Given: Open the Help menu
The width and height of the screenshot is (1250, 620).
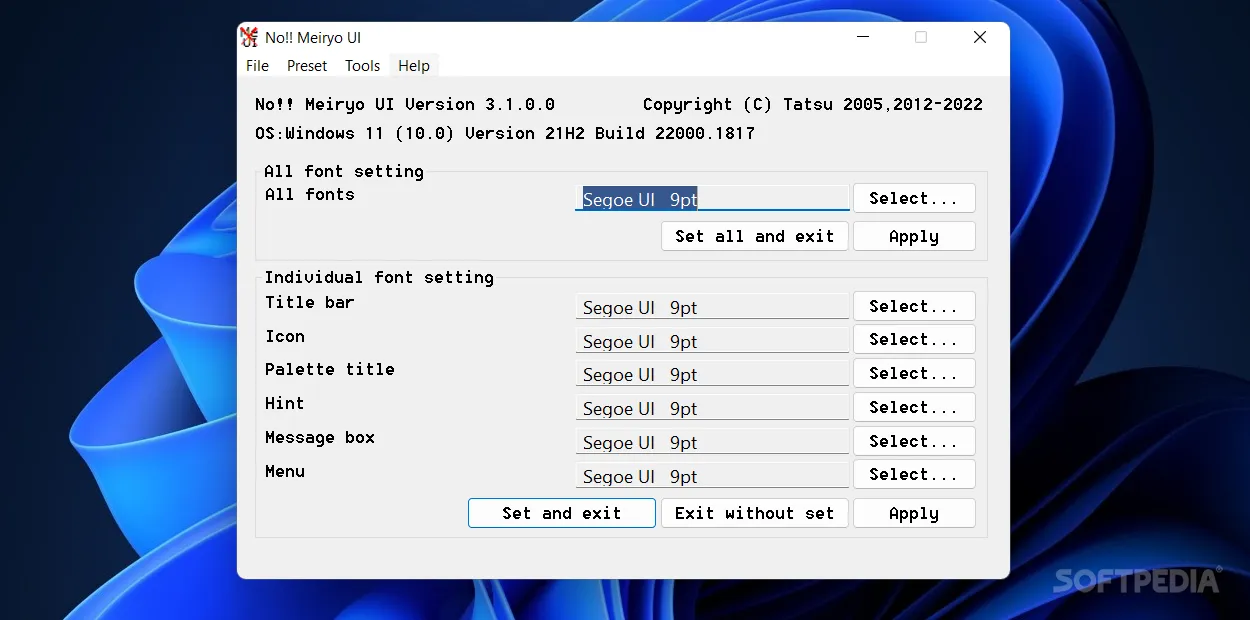Looking at the screenshot, I should (413, 66).
